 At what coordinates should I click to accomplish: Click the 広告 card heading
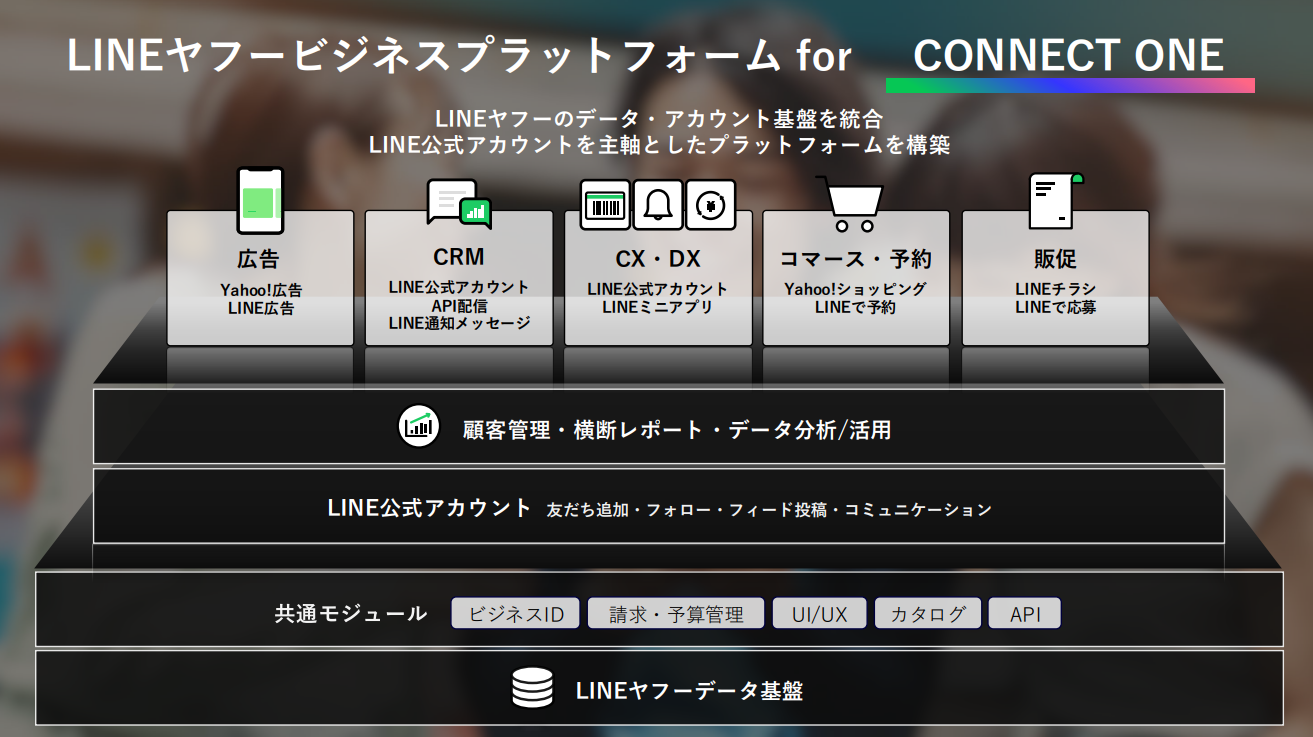259,260
